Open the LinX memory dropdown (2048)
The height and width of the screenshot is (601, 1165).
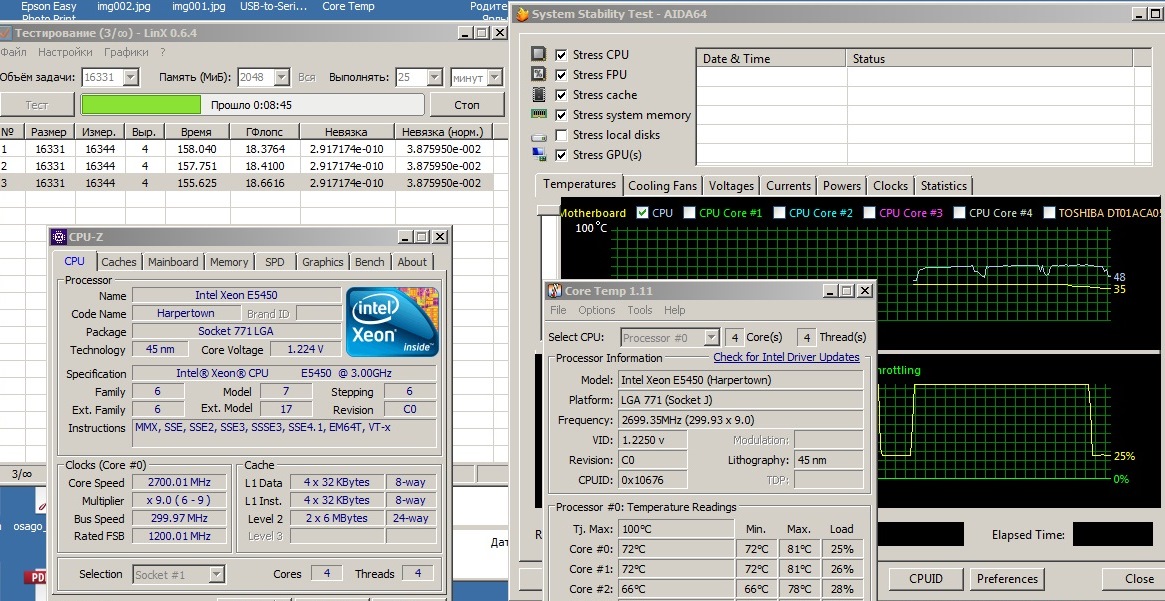click(x=282, y=77)
